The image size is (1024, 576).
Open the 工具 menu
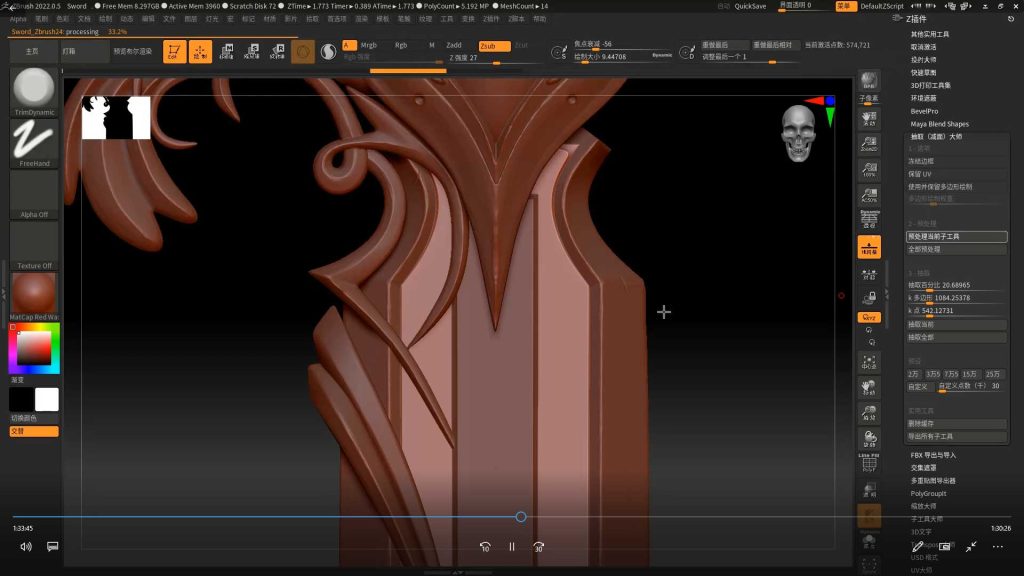447,19
